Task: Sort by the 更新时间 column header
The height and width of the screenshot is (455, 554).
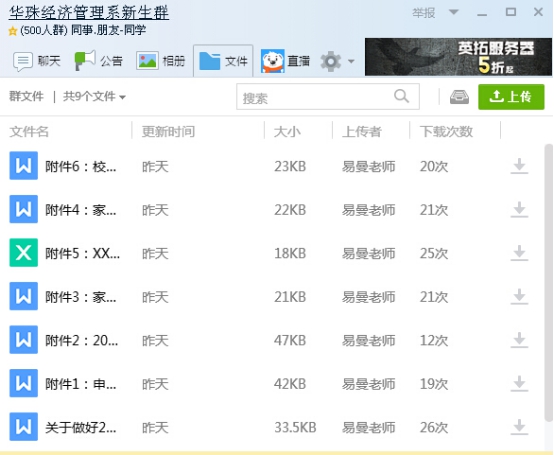Action: [169, 132]
